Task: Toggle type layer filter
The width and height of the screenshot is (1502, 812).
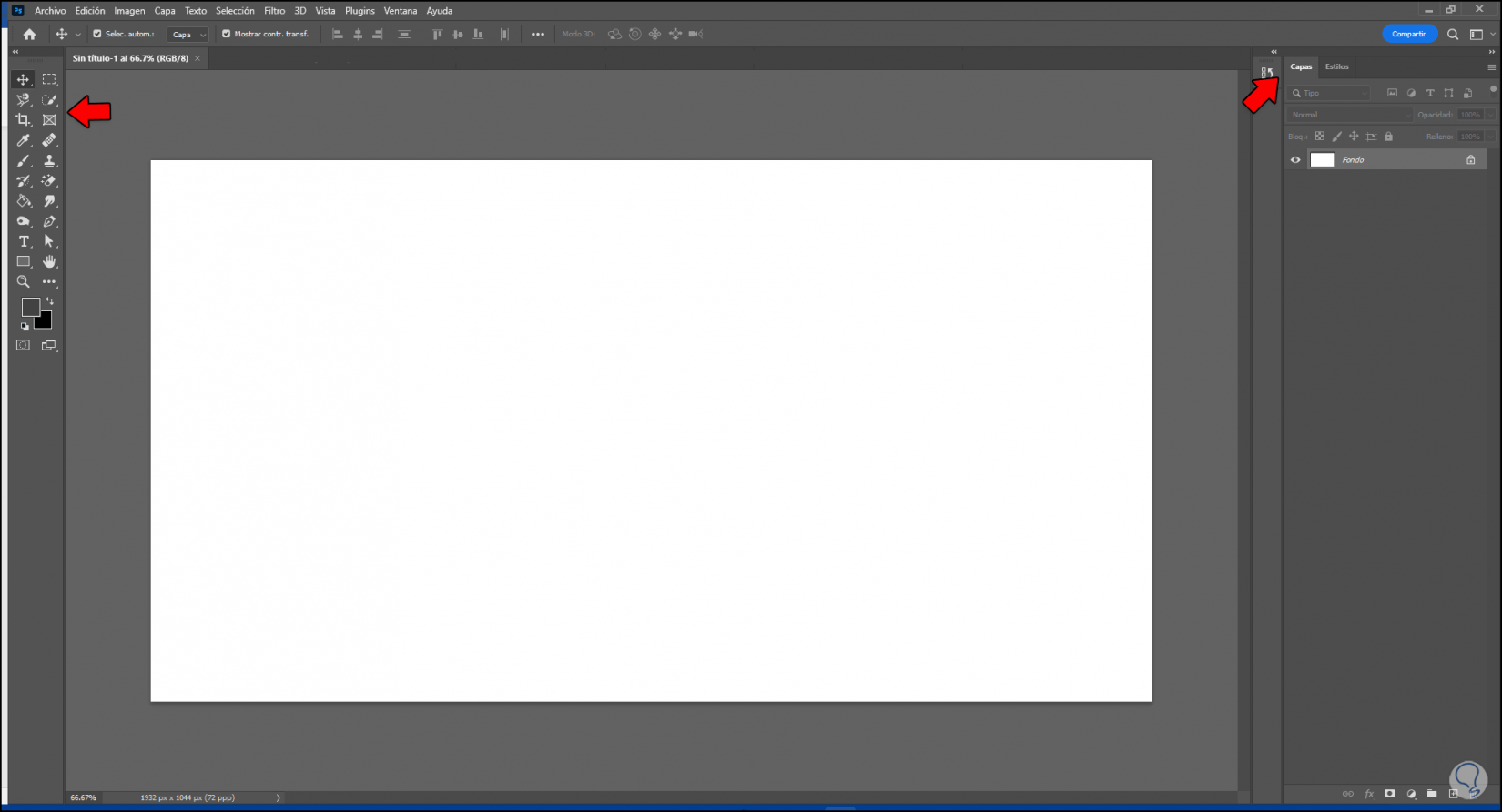Action: (1430, 93)
